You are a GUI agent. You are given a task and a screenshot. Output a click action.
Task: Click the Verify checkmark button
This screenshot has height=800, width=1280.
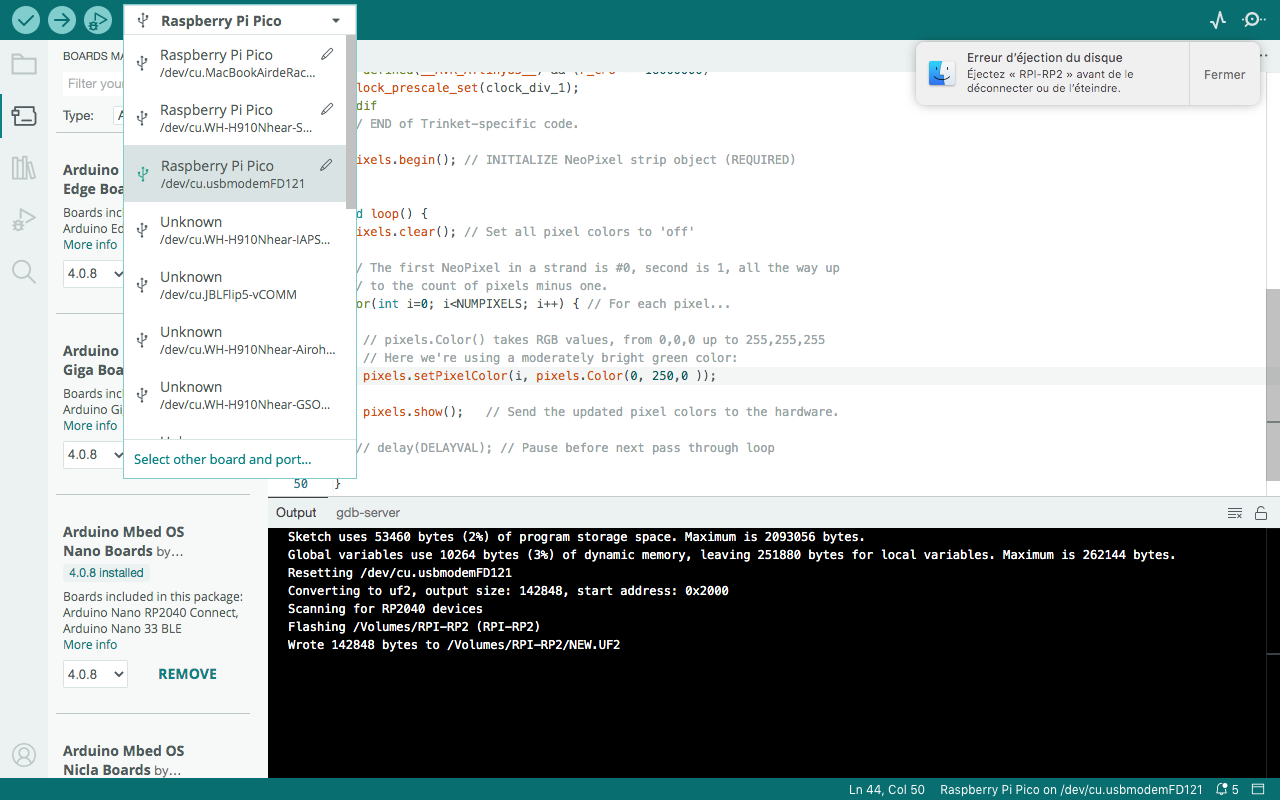pos(27,19)
